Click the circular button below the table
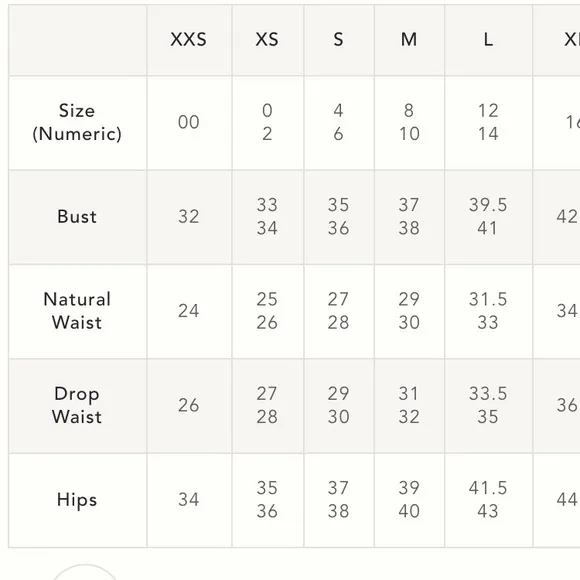The height and width of the screenshot is (580, 580). 85,572
